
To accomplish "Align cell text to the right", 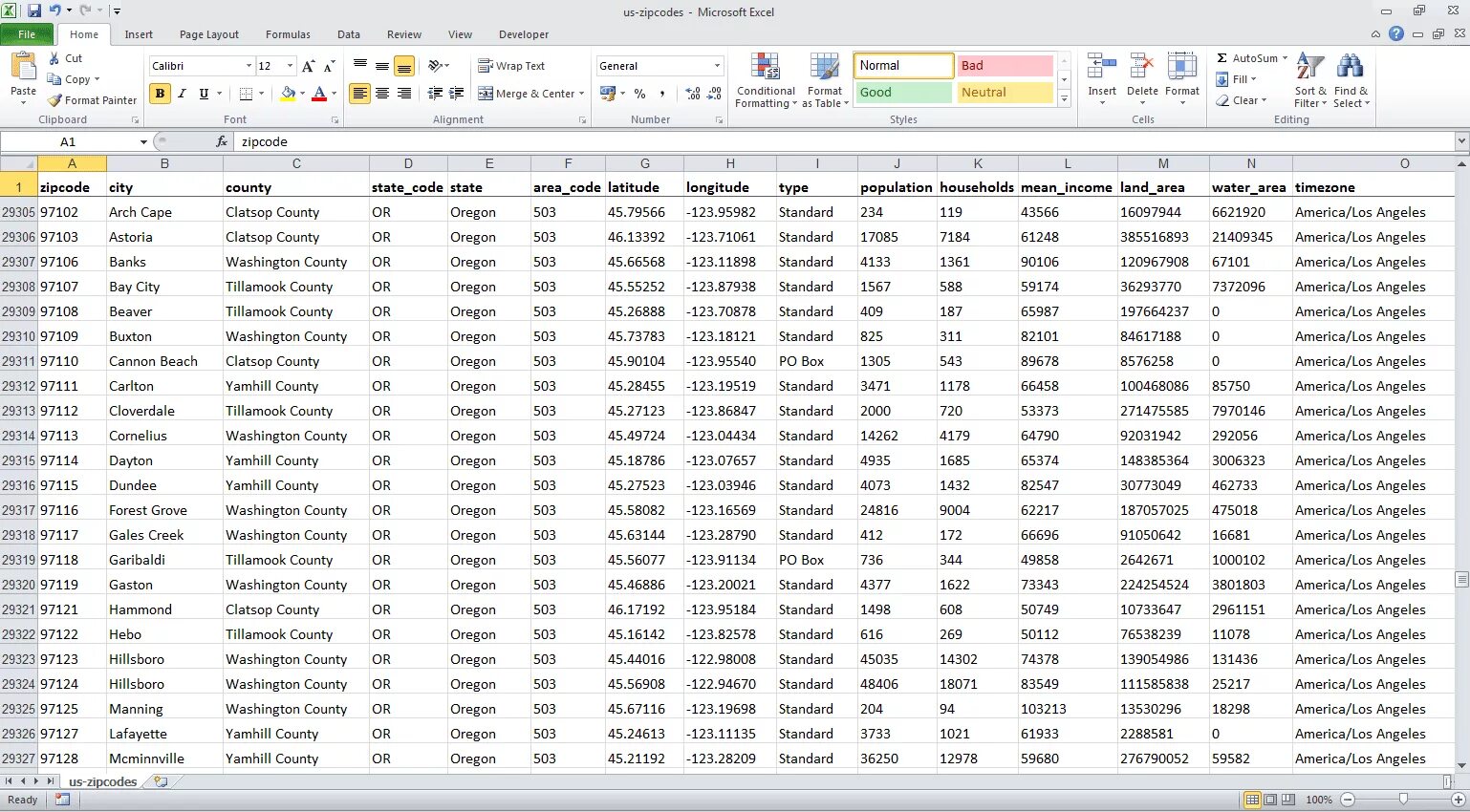I will [404, 94].
